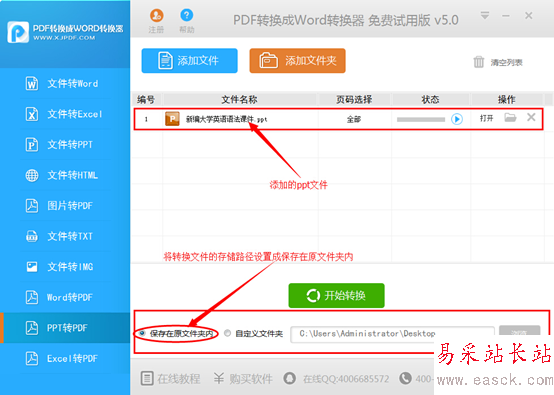Click the PDF转换成WORD转换器 logo icon

point(18,32)
